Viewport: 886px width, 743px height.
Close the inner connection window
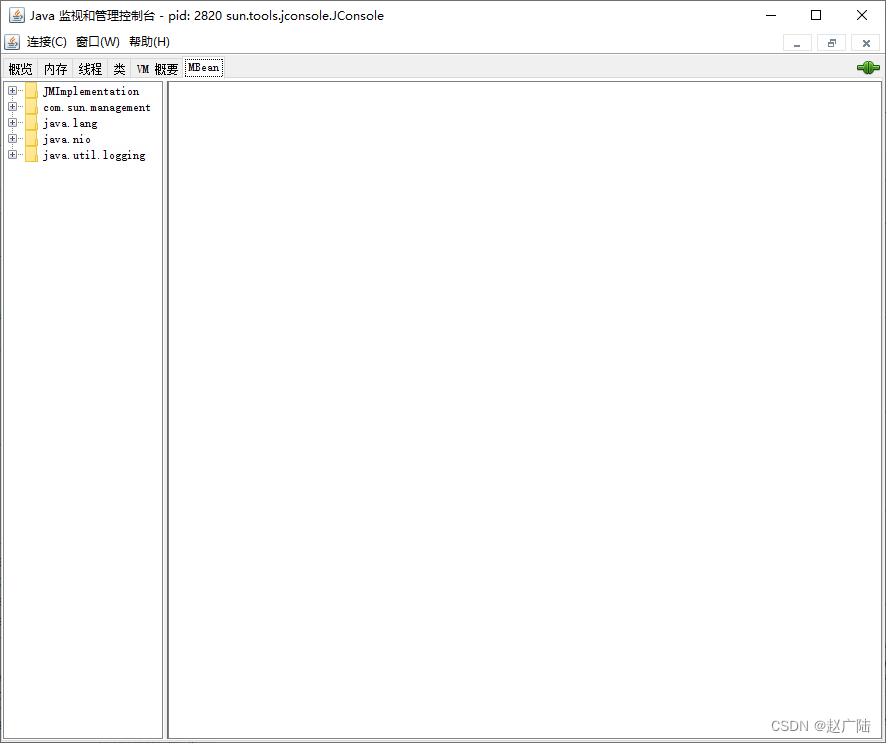[866, 43]
